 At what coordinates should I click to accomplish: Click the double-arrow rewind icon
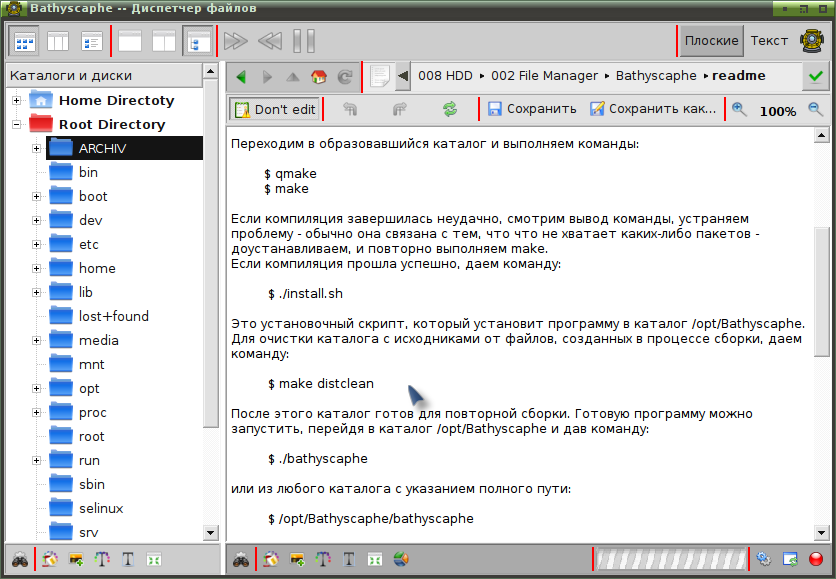[270, 41]
